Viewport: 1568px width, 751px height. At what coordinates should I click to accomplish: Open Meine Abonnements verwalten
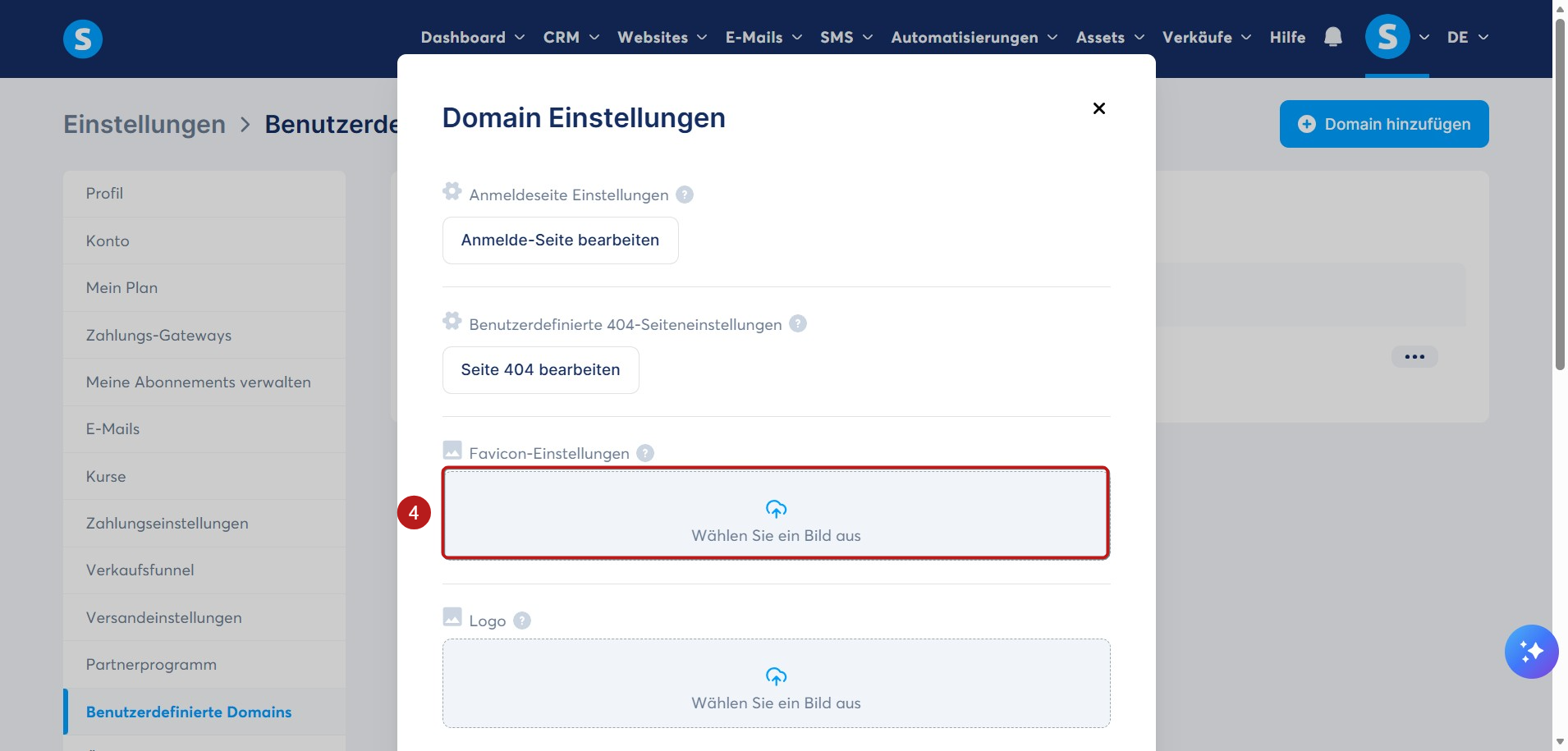point(204,382)
